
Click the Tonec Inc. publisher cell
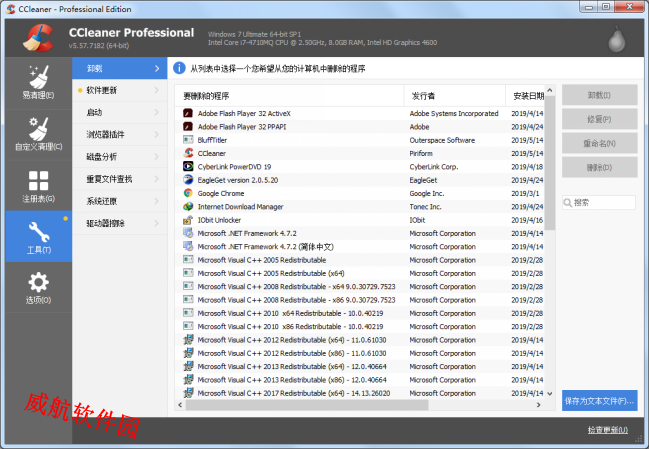pyautogui.click(x=425, y=206)
